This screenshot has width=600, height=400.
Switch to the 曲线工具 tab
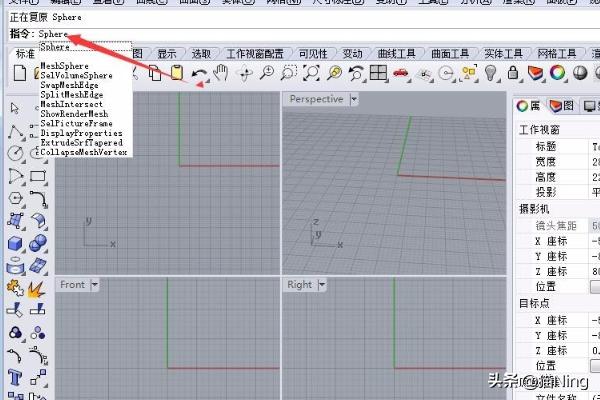[396, 54]
